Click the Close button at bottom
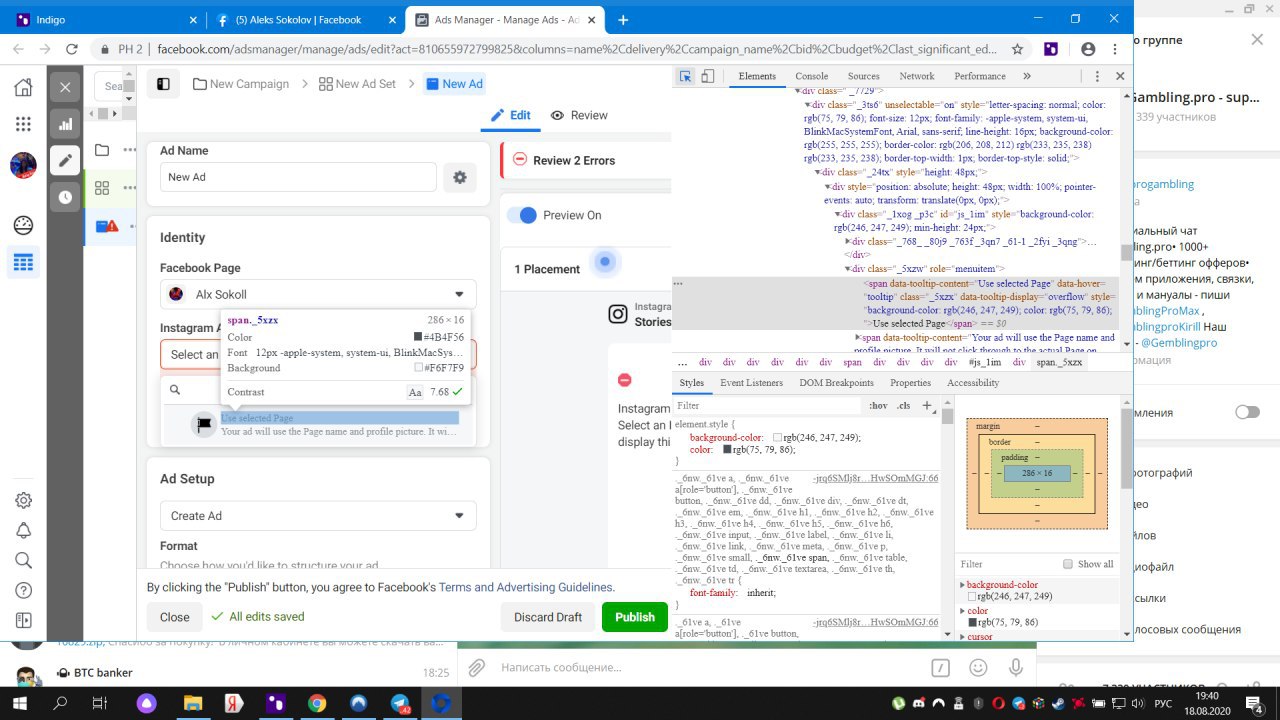This screenshot has width=1280, height=720. pyautogui.click(x=174, y=617)
